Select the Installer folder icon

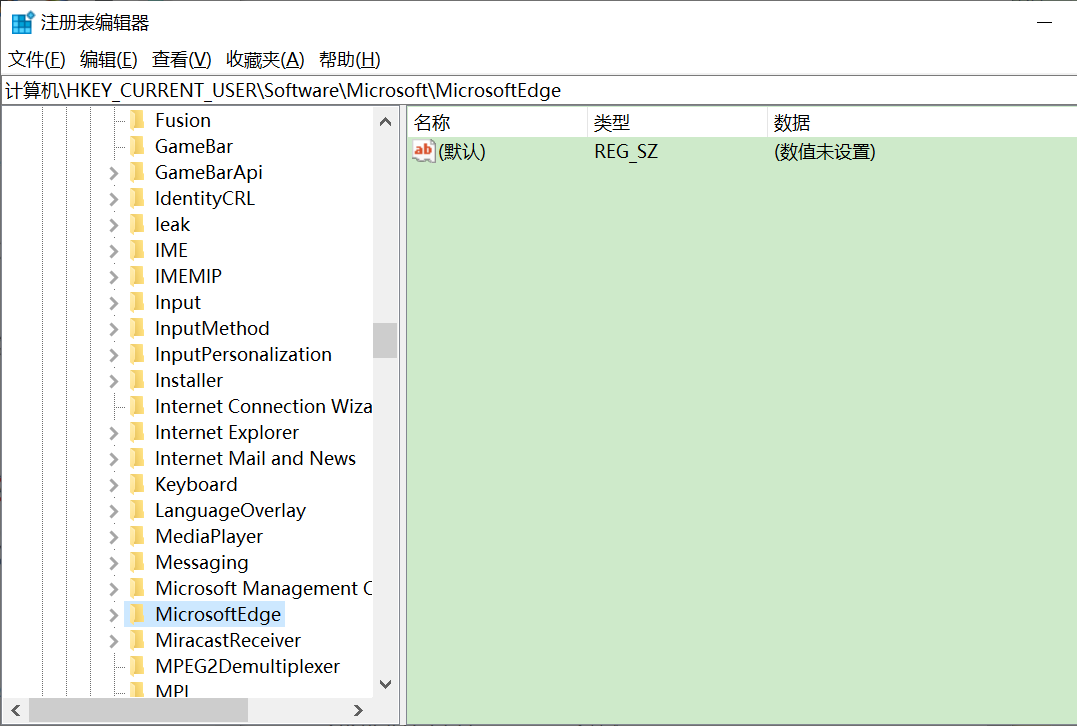point(137,381)
